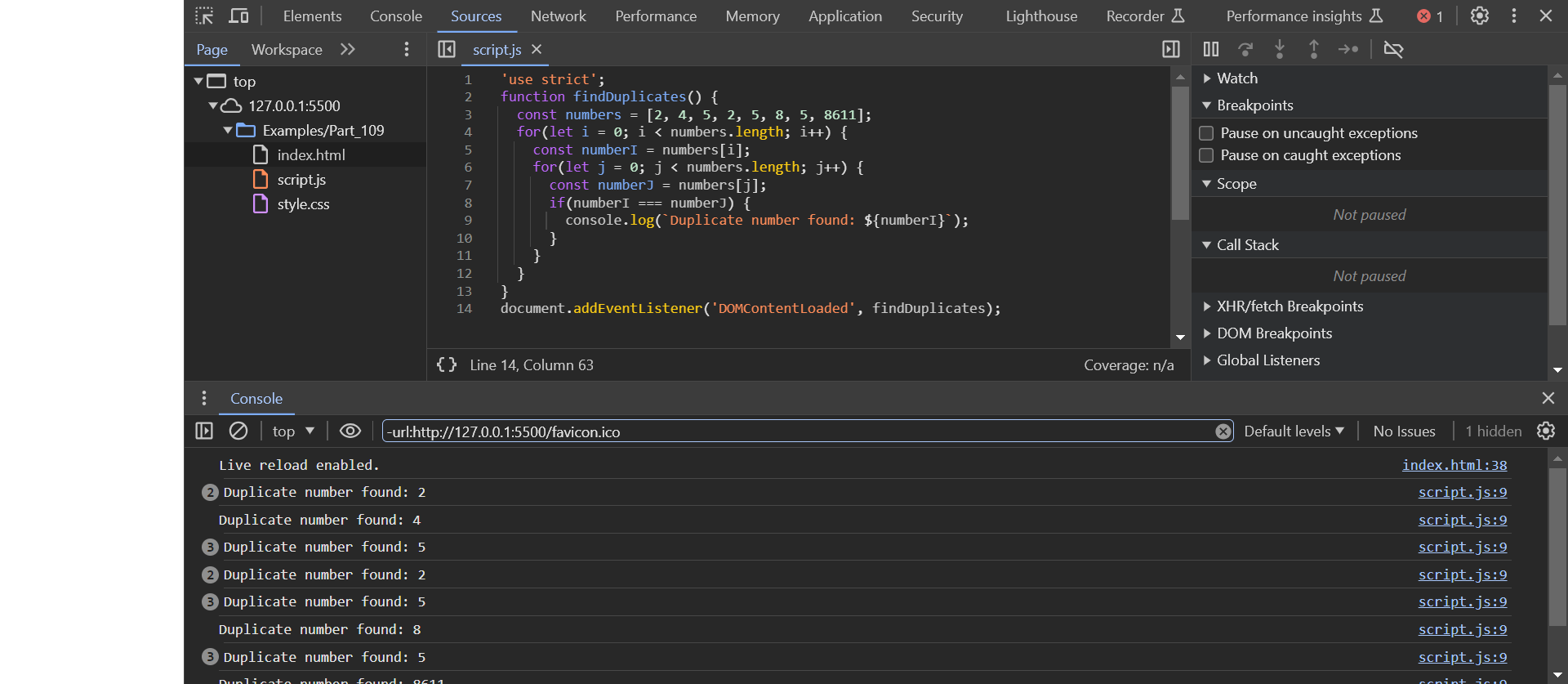The height and width of the screenshot is (684, 1568).
Task: Pretty print the script with braces icon
Action: pos(447,364)
